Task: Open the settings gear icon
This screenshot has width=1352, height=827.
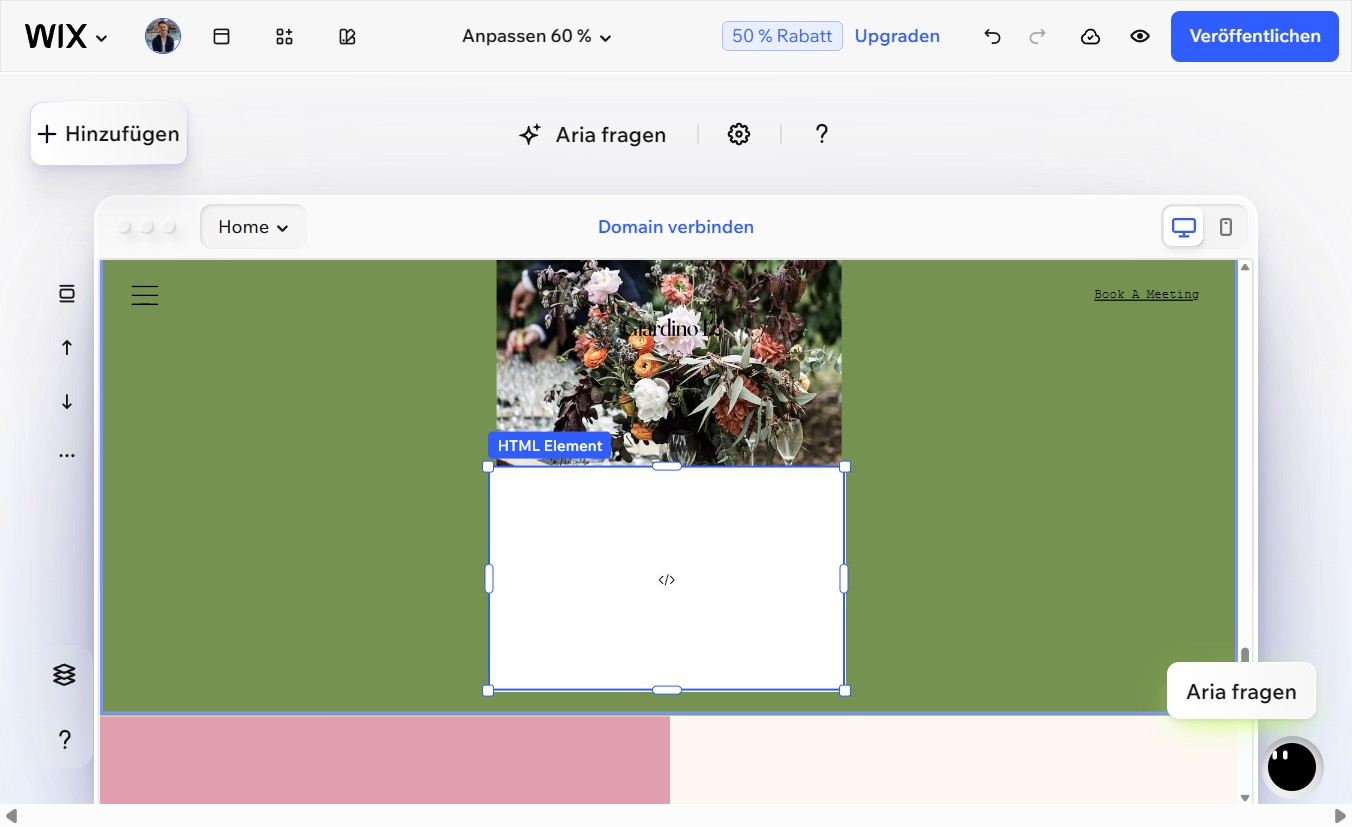Action: (x=739, y=134)
